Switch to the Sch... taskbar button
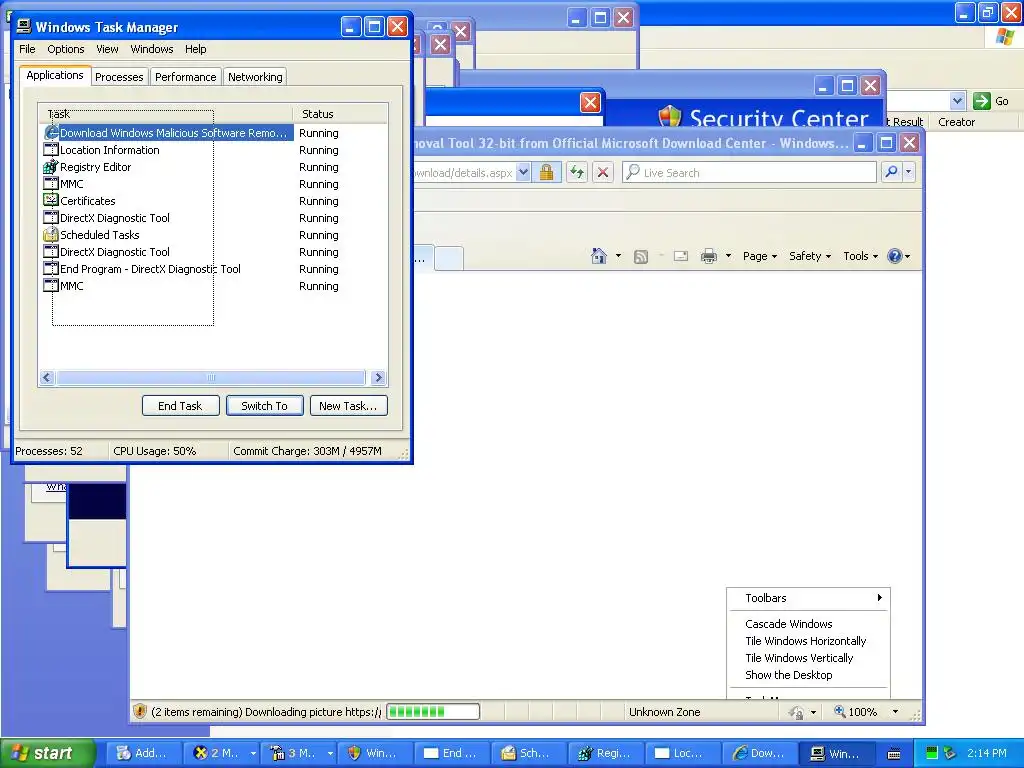This screenshot has width=1024, height=768. [x=528, y=754]
